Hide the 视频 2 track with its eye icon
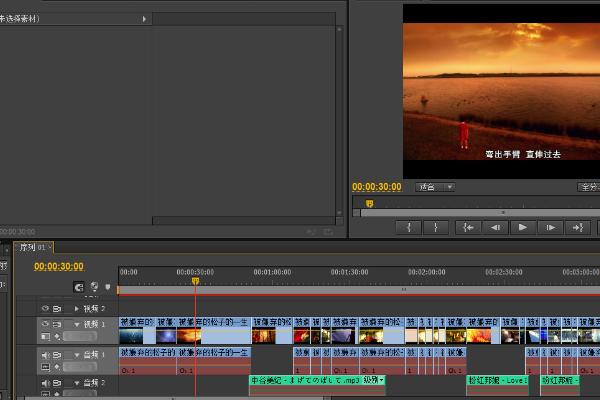600x400 pixels. [x=45, y=309]
